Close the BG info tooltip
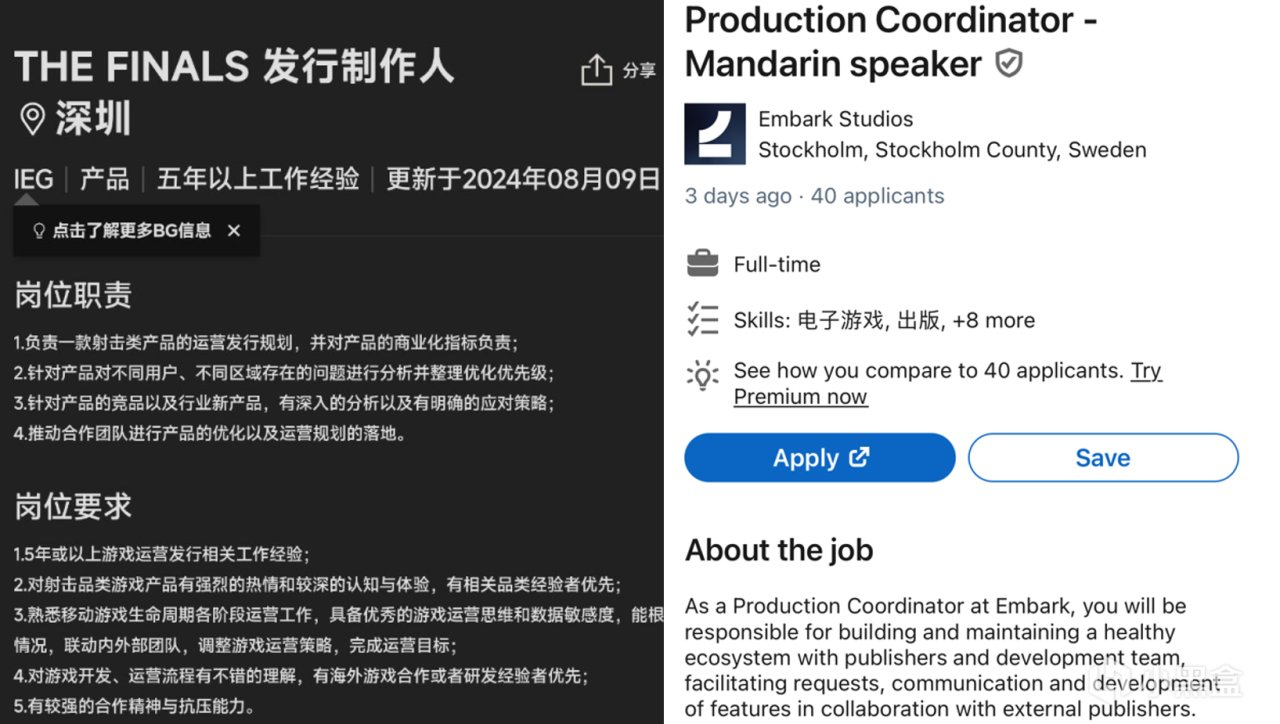Image resolution: width=1280 pixels, height=724 pixels. coord(234,231)
